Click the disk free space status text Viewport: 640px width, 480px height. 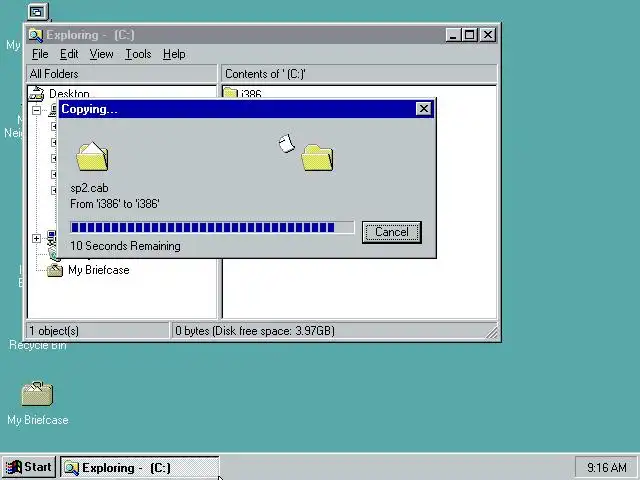[x=255, y=331]
